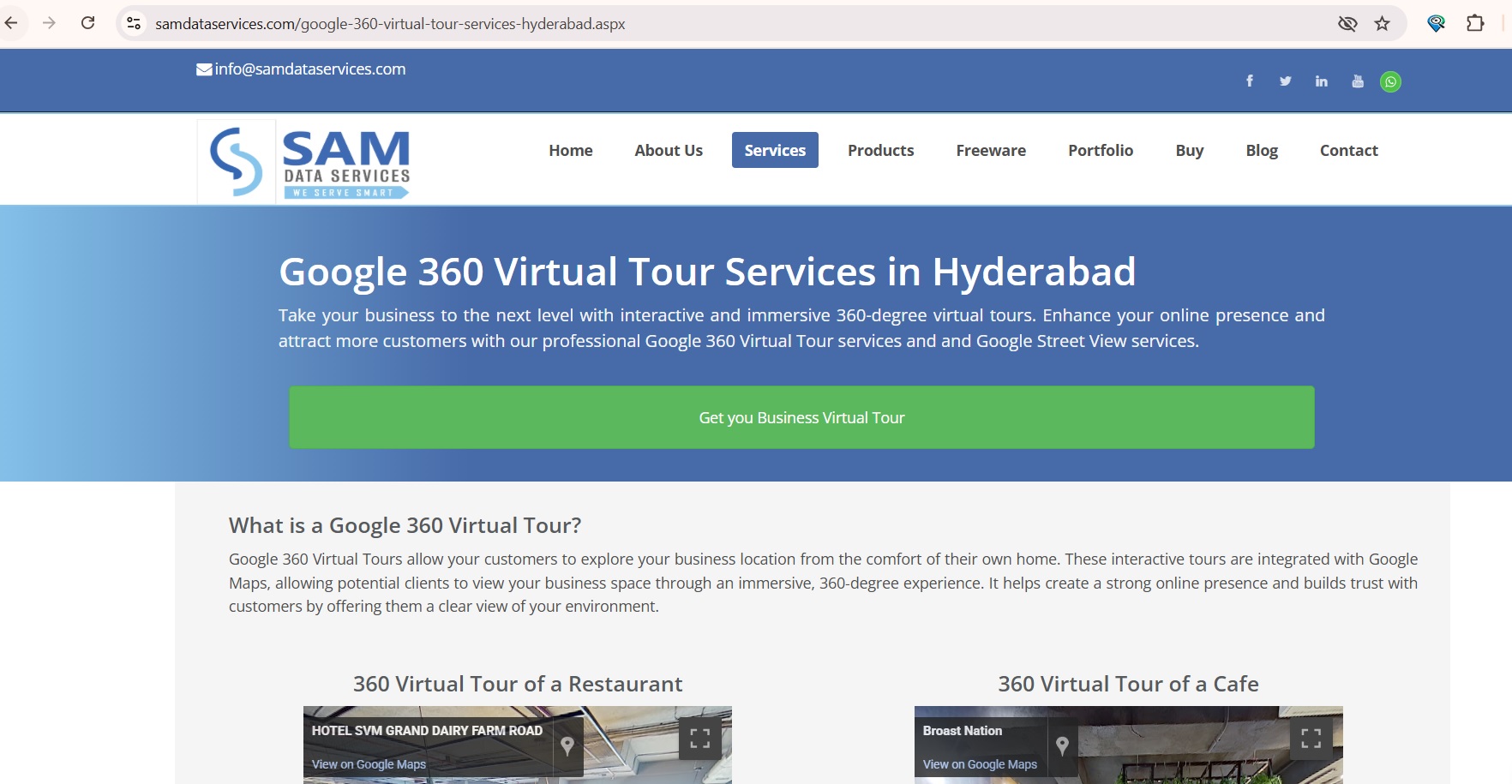1512x784 pixels.
Task: Open the Products menu item
Action: coord(881,151)
